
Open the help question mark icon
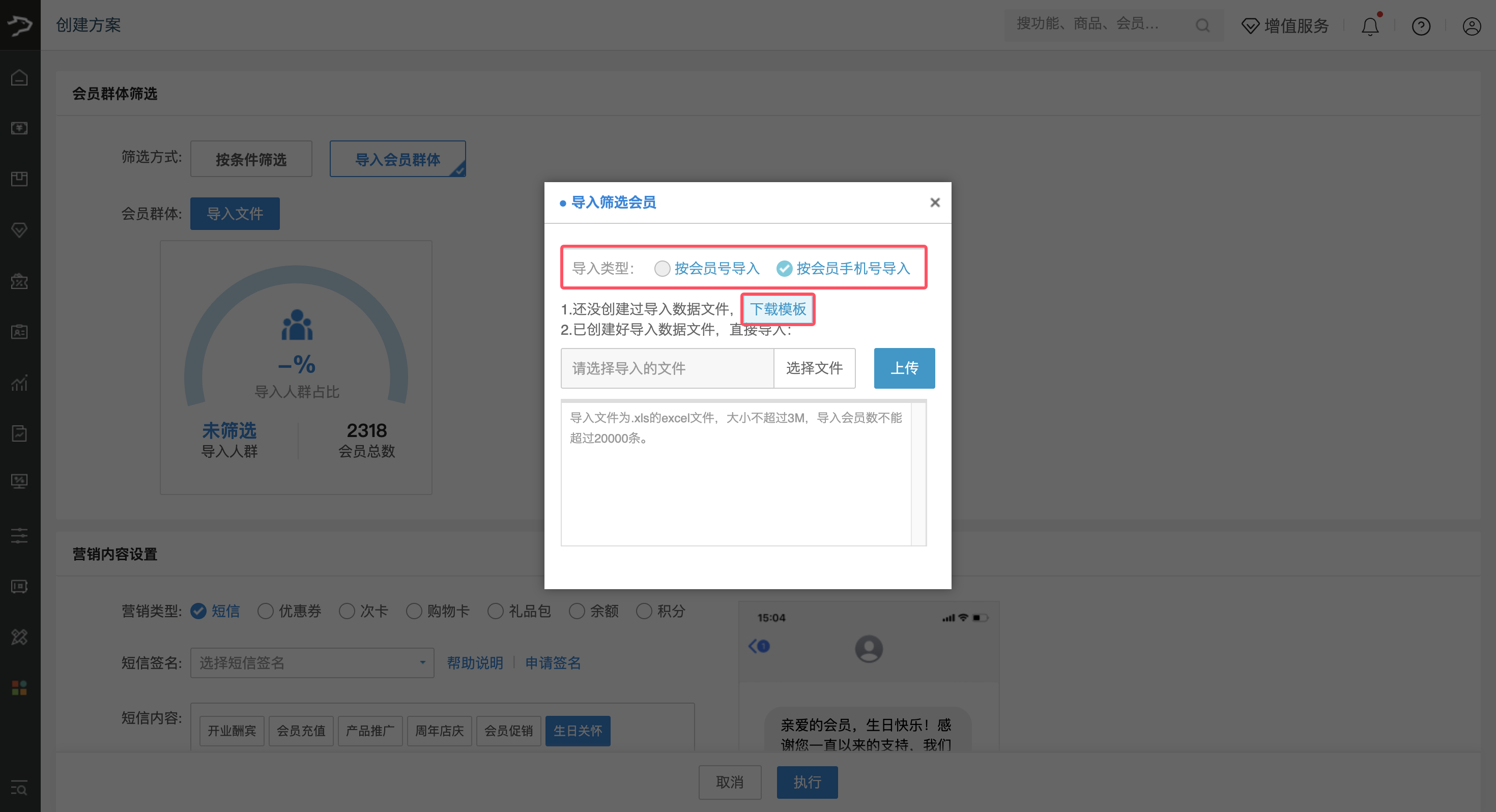coord(1421,26)
